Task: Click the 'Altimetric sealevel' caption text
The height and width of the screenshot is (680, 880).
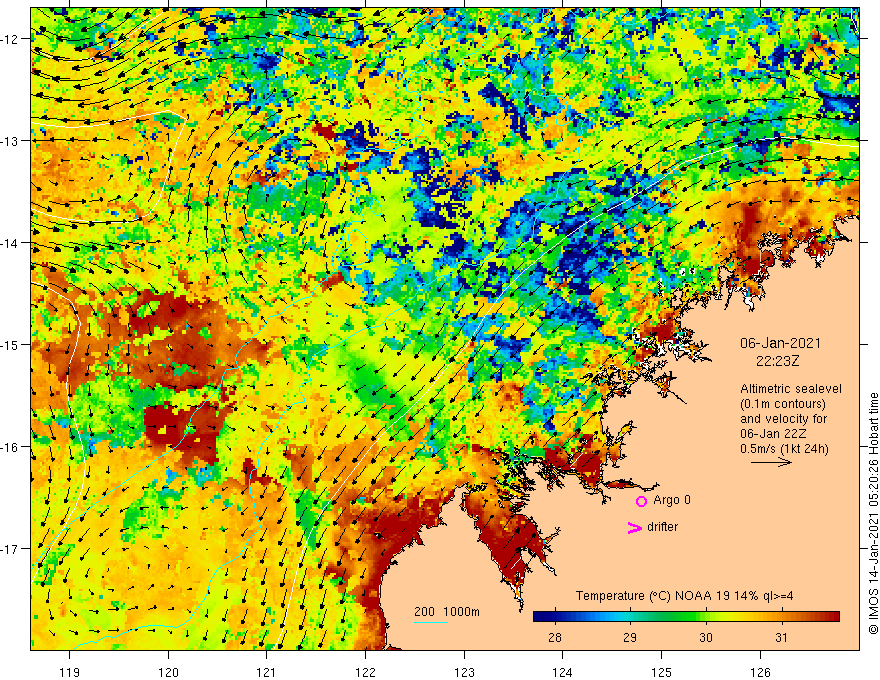Action: (791, 389)
